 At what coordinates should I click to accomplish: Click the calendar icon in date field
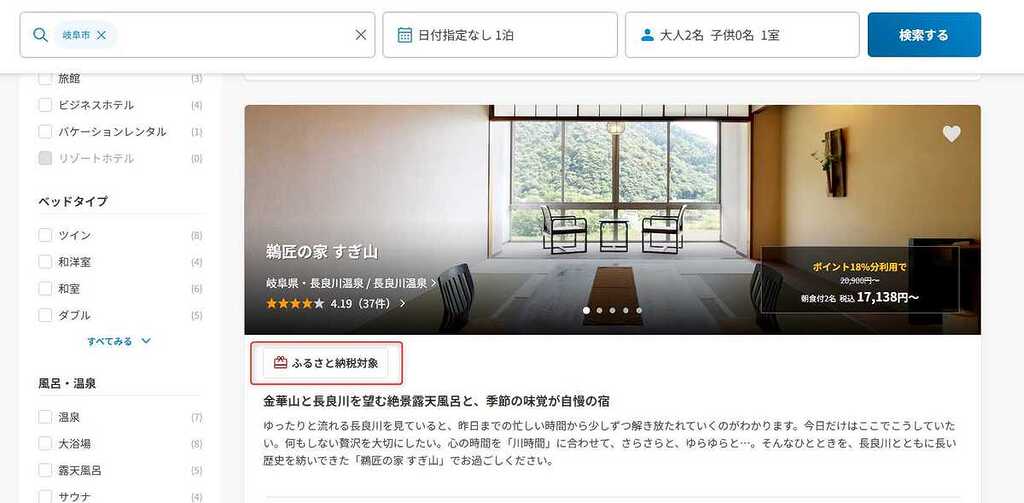pyautogui.click(x=405, y=35)
